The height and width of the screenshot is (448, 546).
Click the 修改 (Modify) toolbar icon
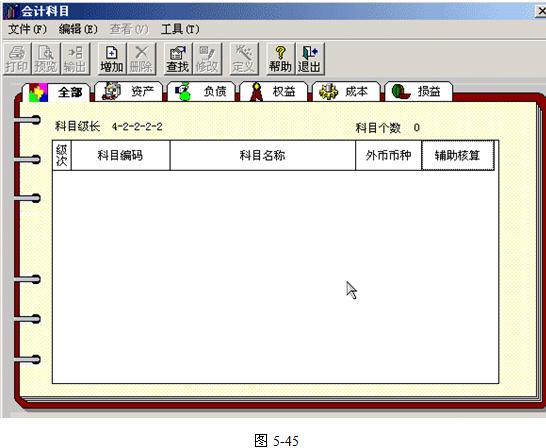click(207, 59)
